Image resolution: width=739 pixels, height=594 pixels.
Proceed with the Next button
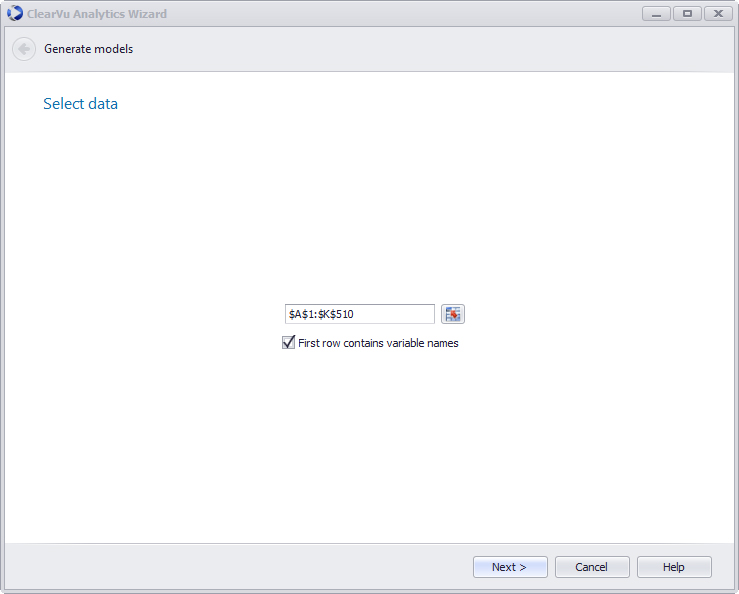[x=510, y=567]
